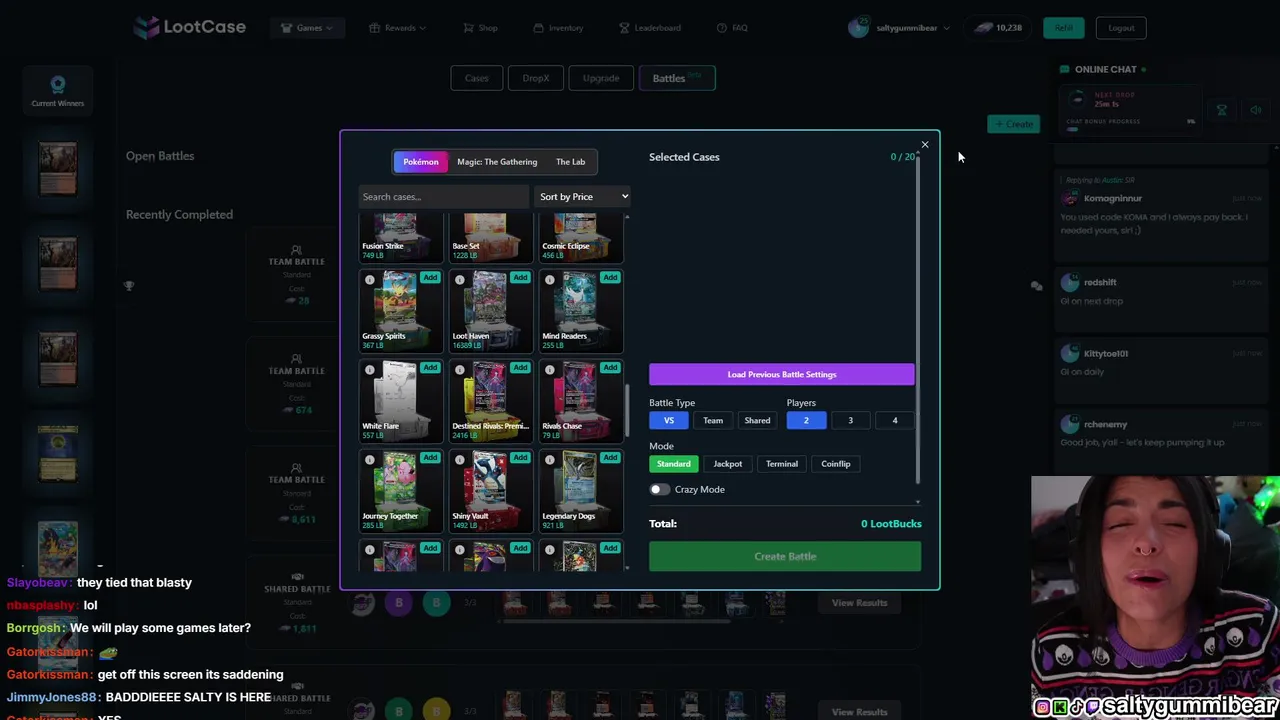Click the LootCase logo
Viewport: 1280px width, 720px height.
190,27
